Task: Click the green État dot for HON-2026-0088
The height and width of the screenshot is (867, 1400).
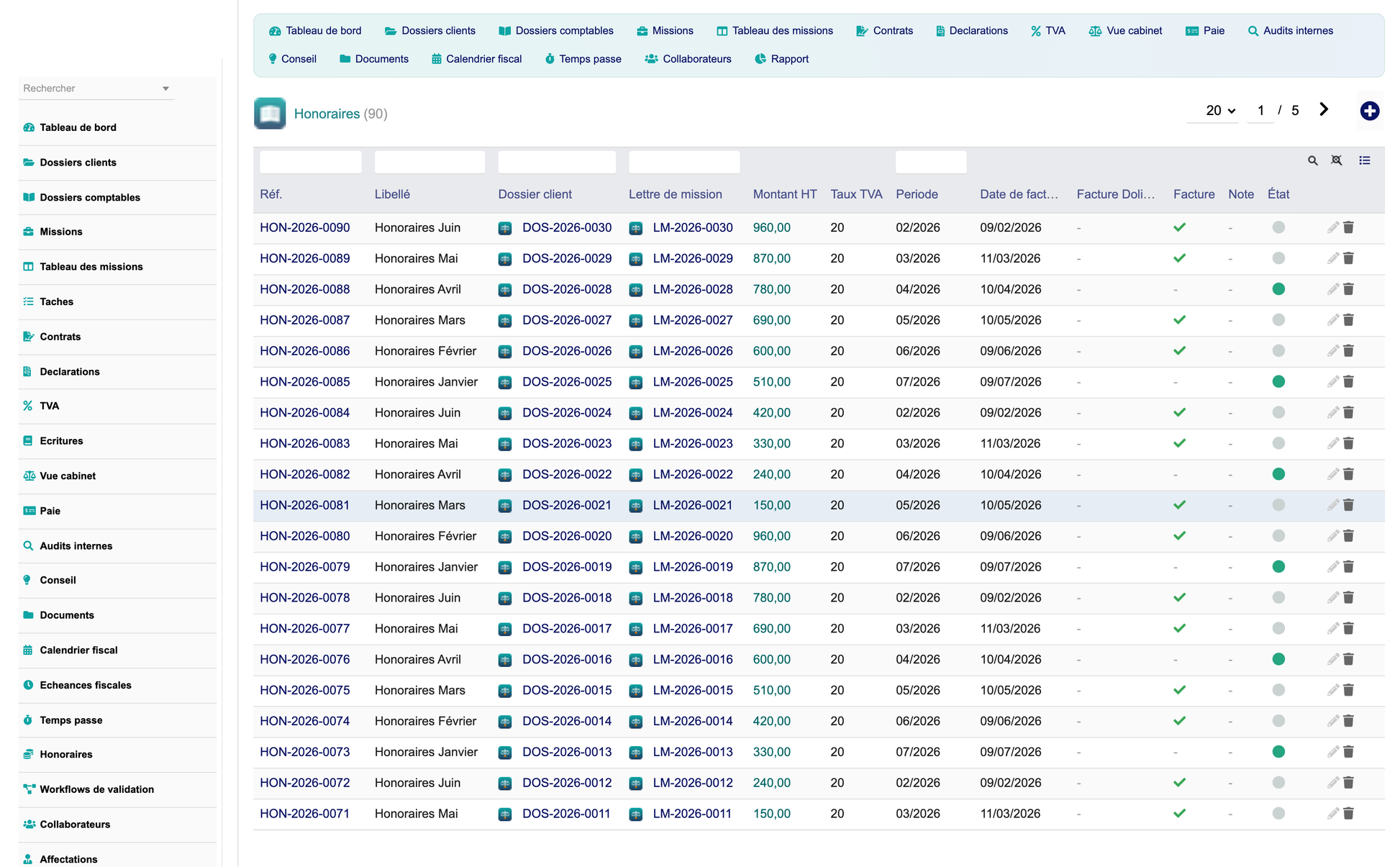Action: (x=1278, y=289)
